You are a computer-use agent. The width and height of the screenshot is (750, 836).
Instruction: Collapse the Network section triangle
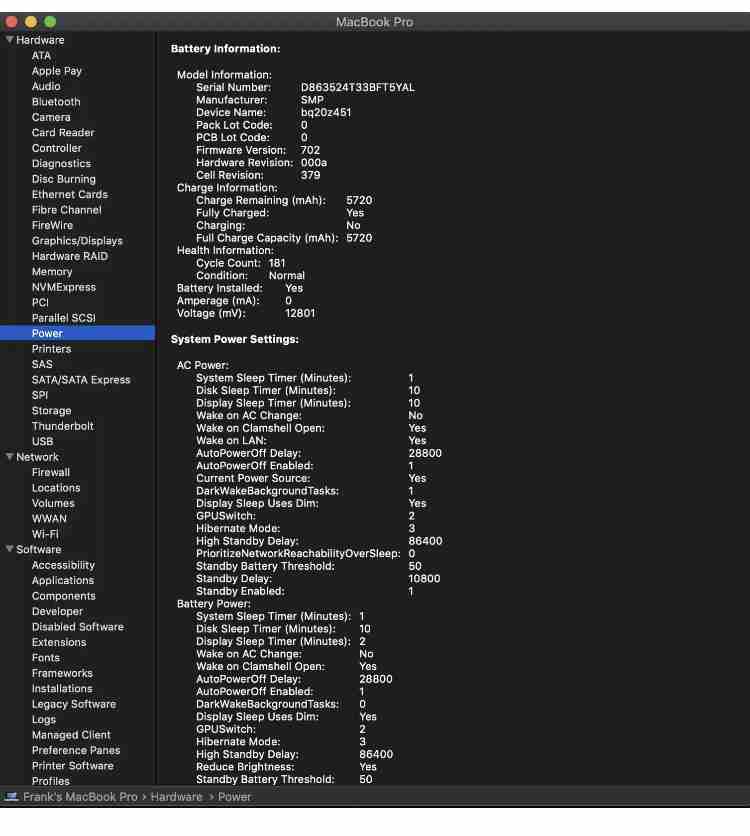click(9, 457)
